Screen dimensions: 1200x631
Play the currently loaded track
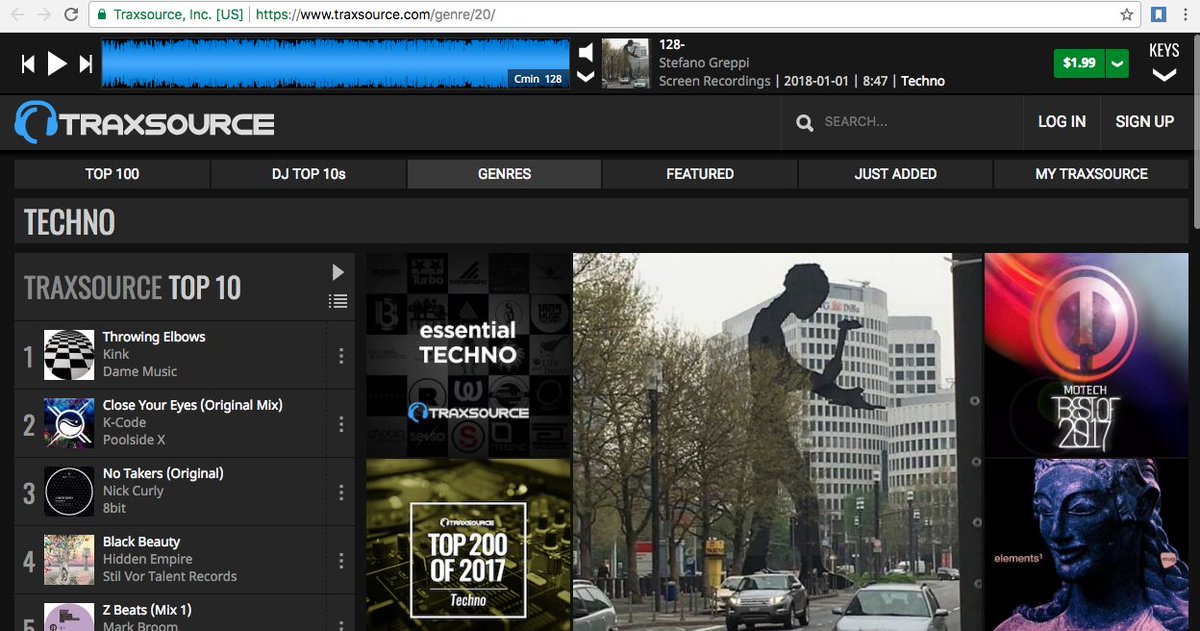[57, 62]
